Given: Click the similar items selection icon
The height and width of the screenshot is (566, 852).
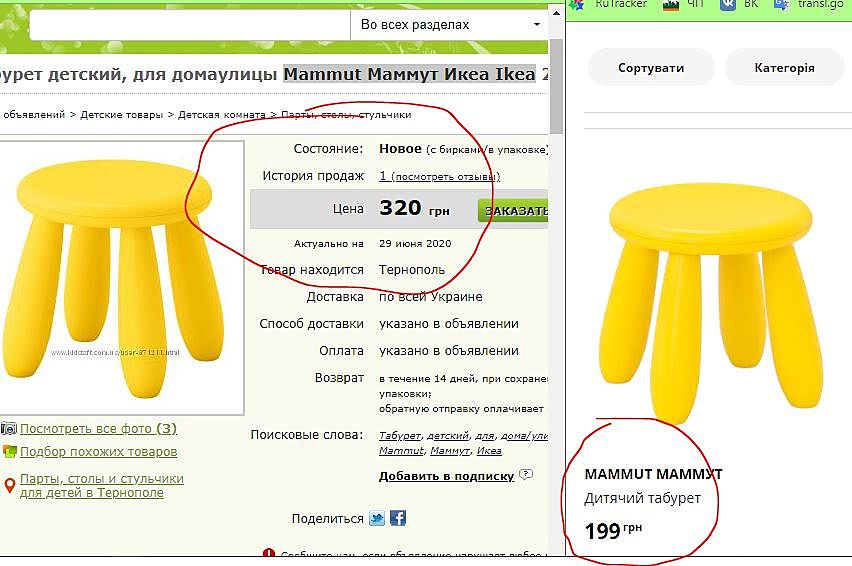Looking at the screenshot, I should tap(9, 451).
